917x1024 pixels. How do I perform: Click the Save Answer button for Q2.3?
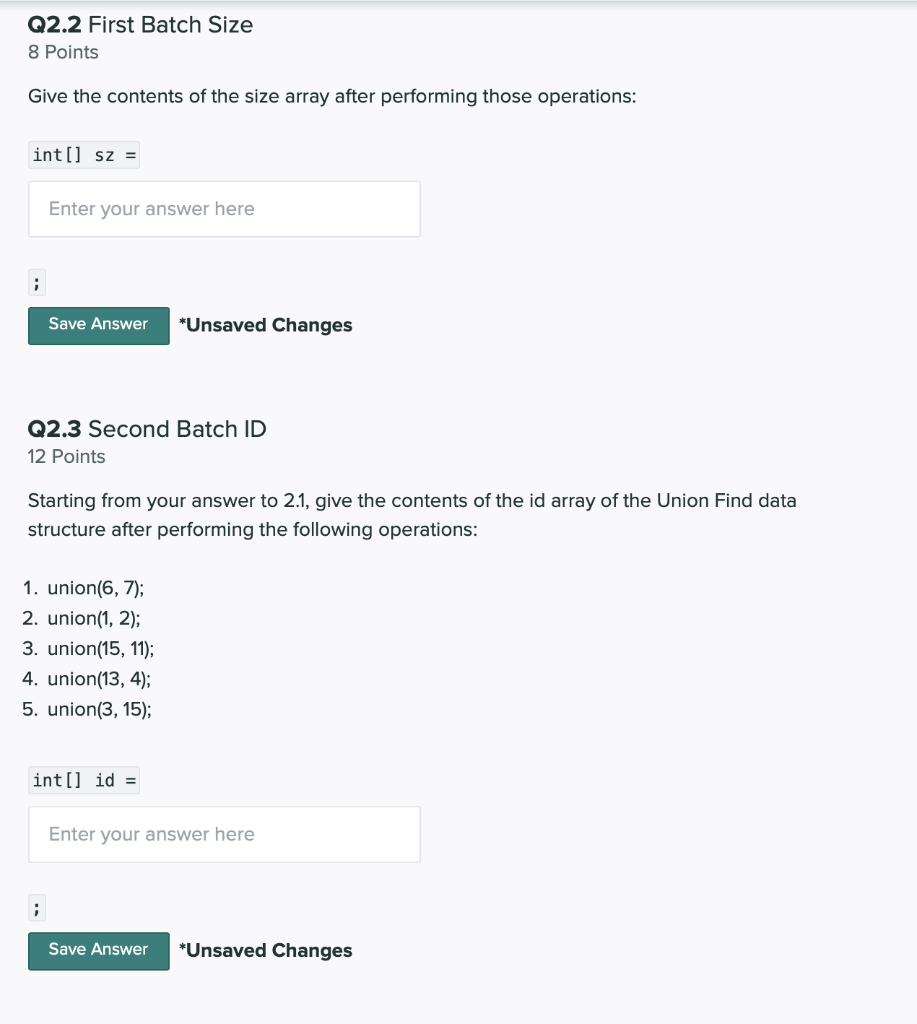98,949
